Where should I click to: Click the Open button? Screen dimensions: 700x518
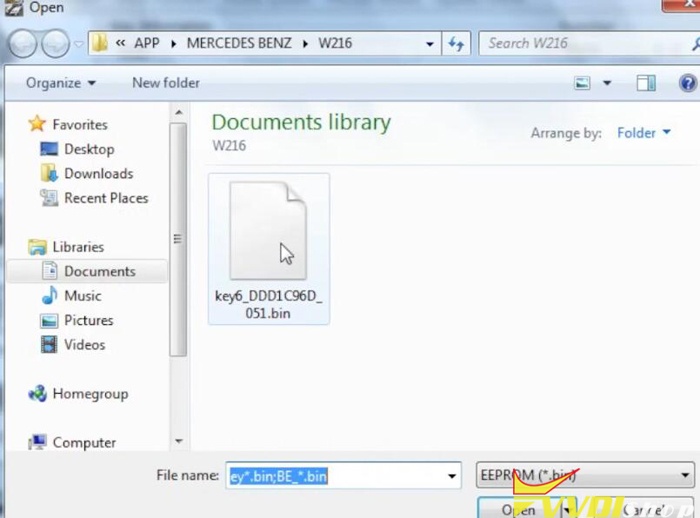tap(519, 509)
